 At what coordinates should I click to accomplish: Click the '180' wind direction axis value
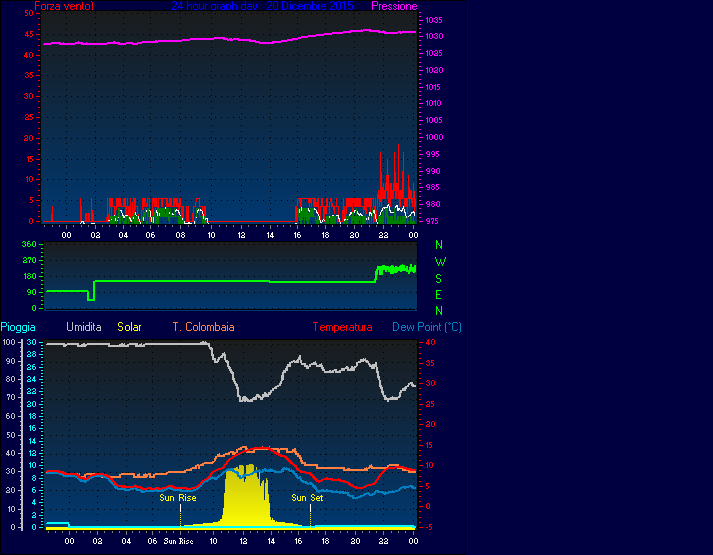point(29,276)
